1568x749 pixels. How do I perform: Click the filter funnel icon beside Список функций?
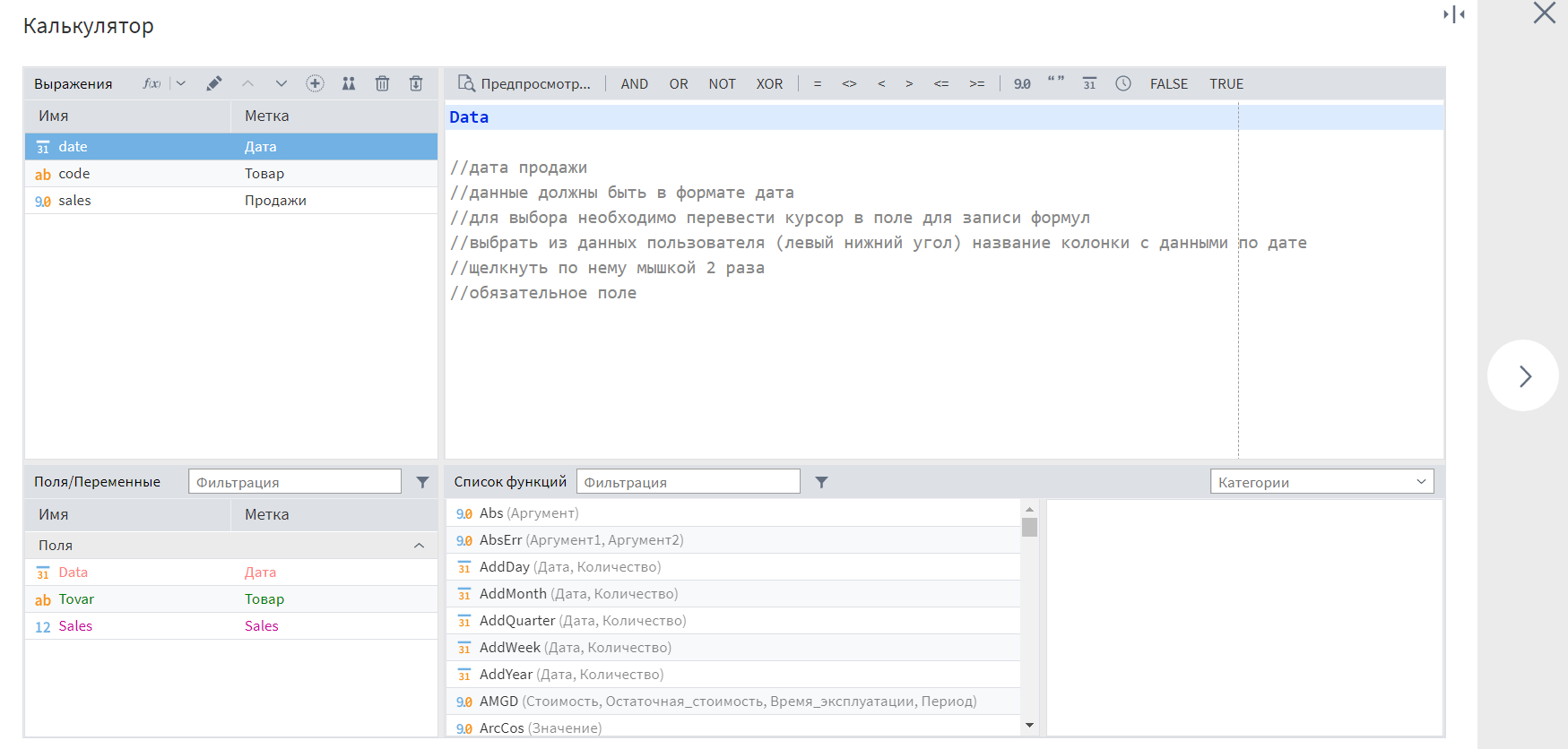tap(821, 482)
